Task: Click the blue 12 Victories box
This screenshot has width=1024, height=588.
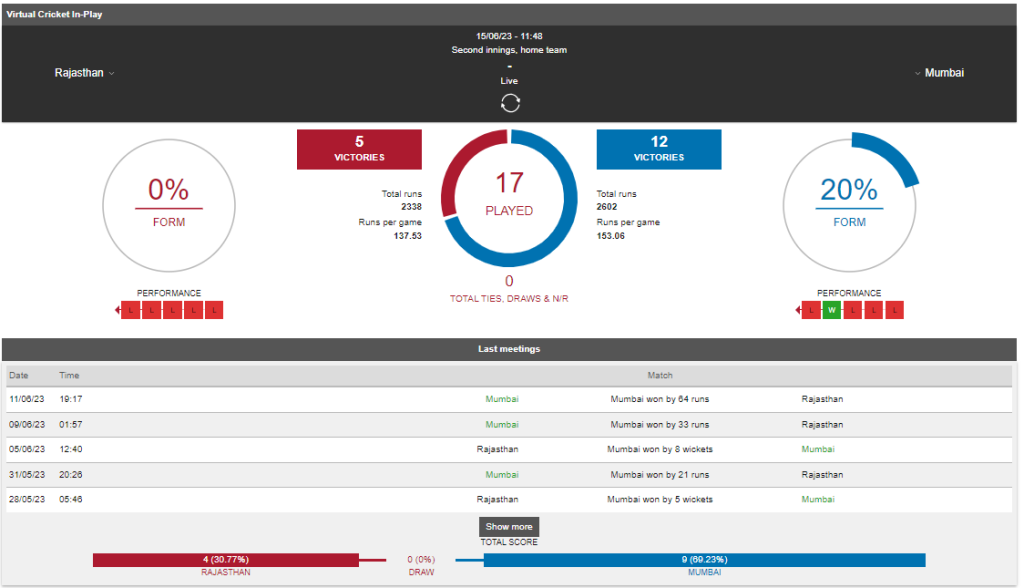Action: point(658,149)
